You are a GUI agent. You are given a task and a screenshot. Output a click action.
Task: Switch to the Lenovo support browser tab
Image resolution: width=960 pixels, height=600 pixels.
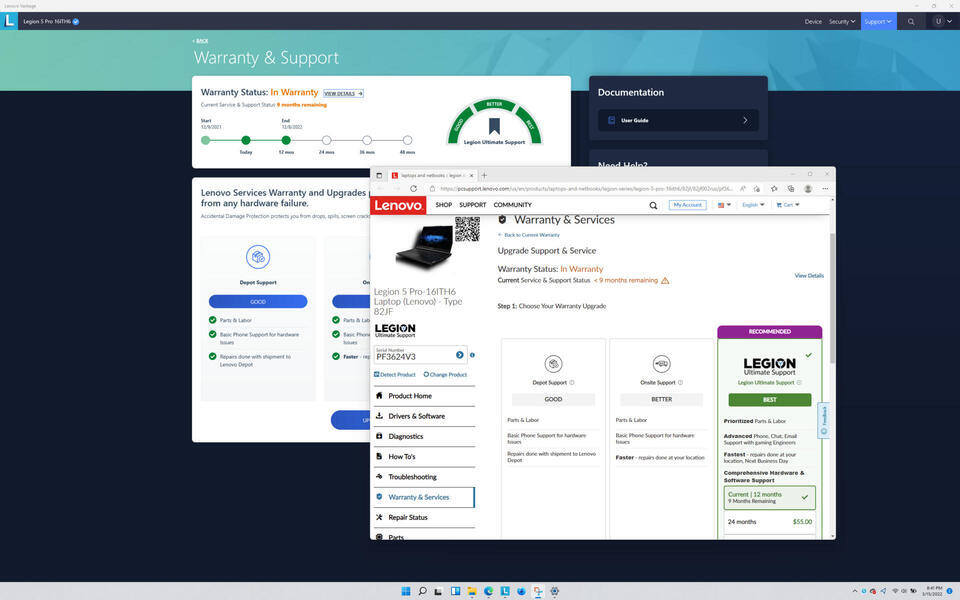tap(432, 176)
